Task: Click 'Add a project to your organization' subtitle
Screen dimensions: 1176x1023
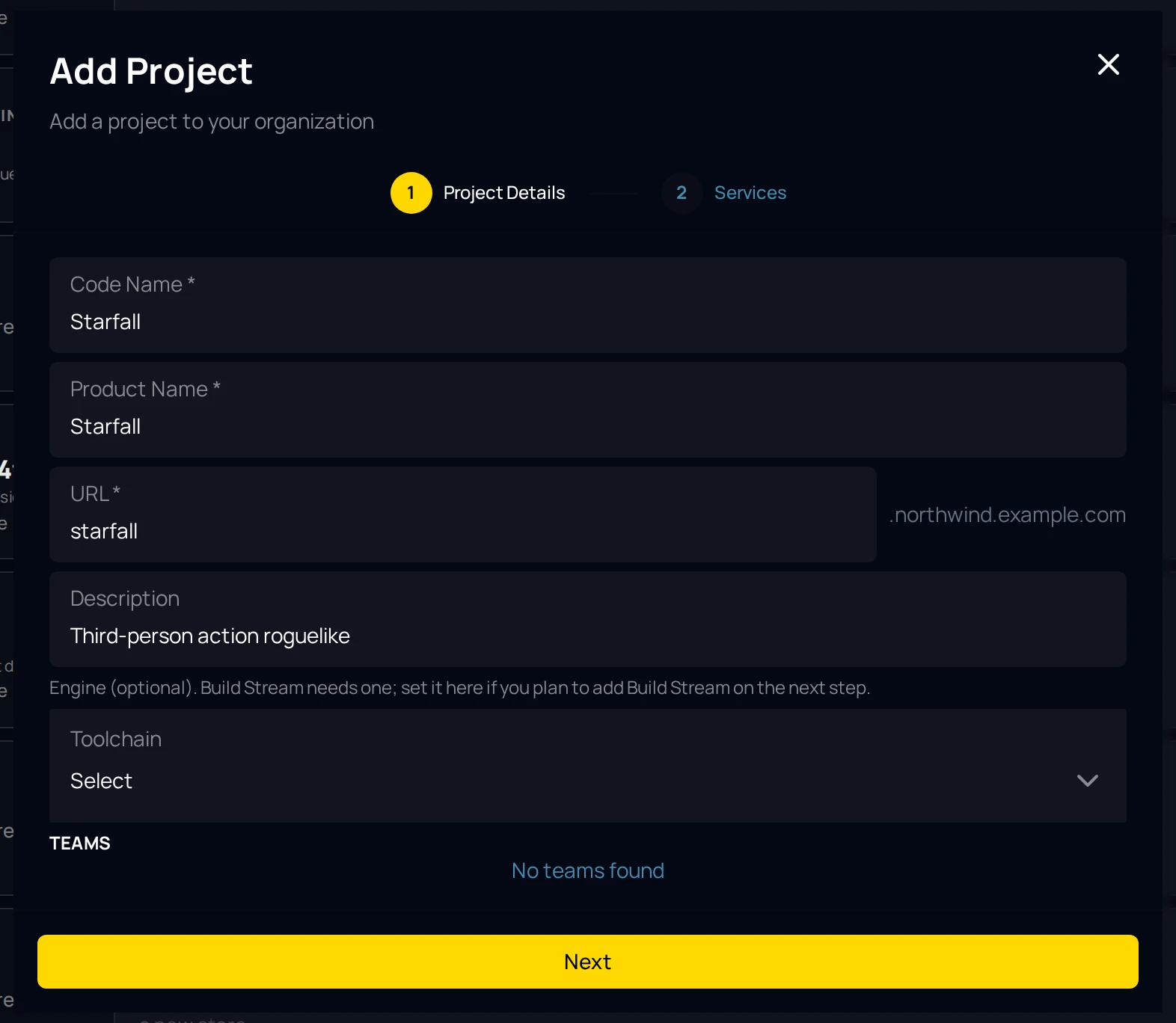Action: tap(212, 121)
